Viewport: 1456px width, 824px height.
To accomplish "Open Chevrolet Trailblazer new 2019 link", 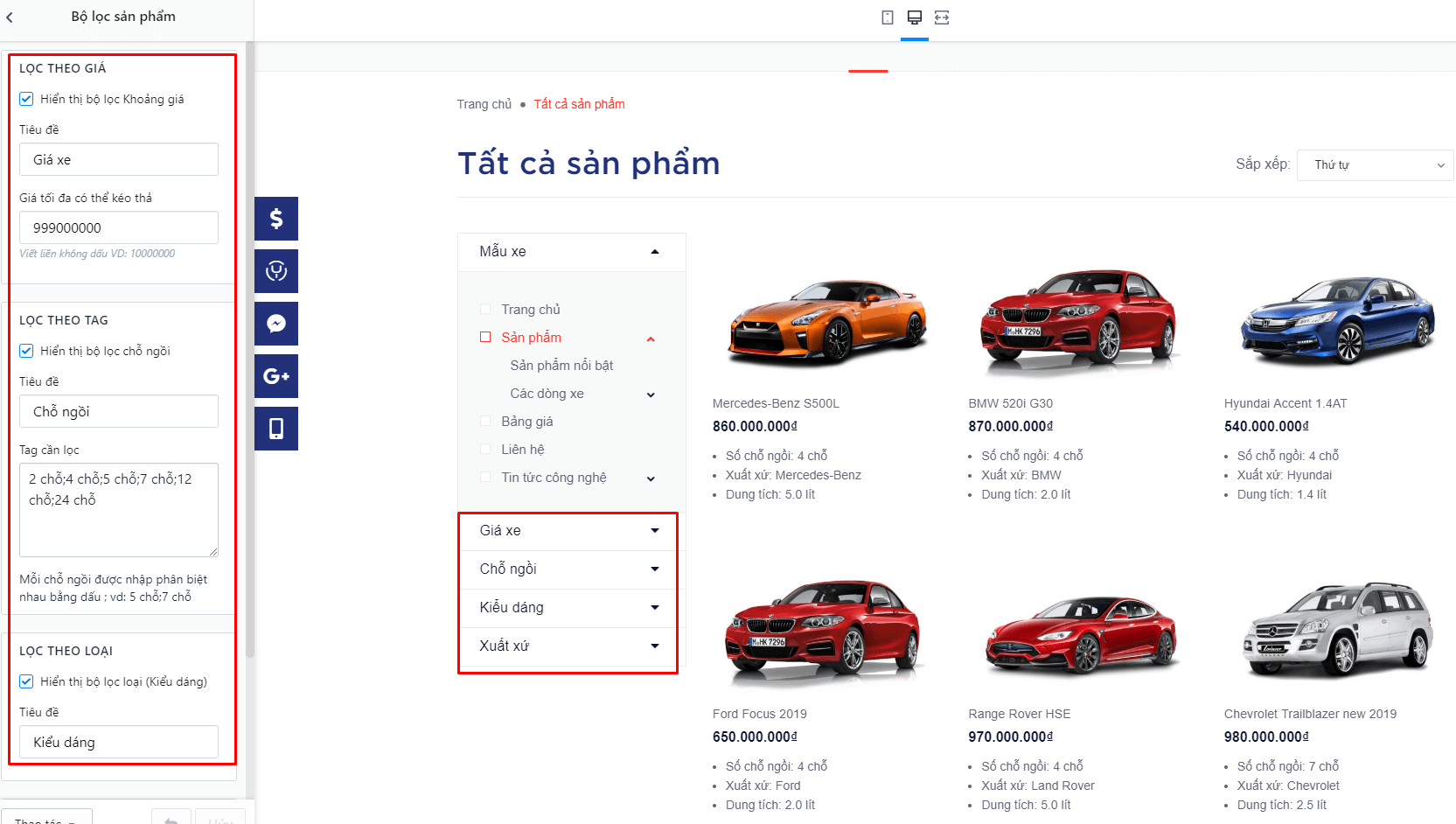I will click(1310, 714).
